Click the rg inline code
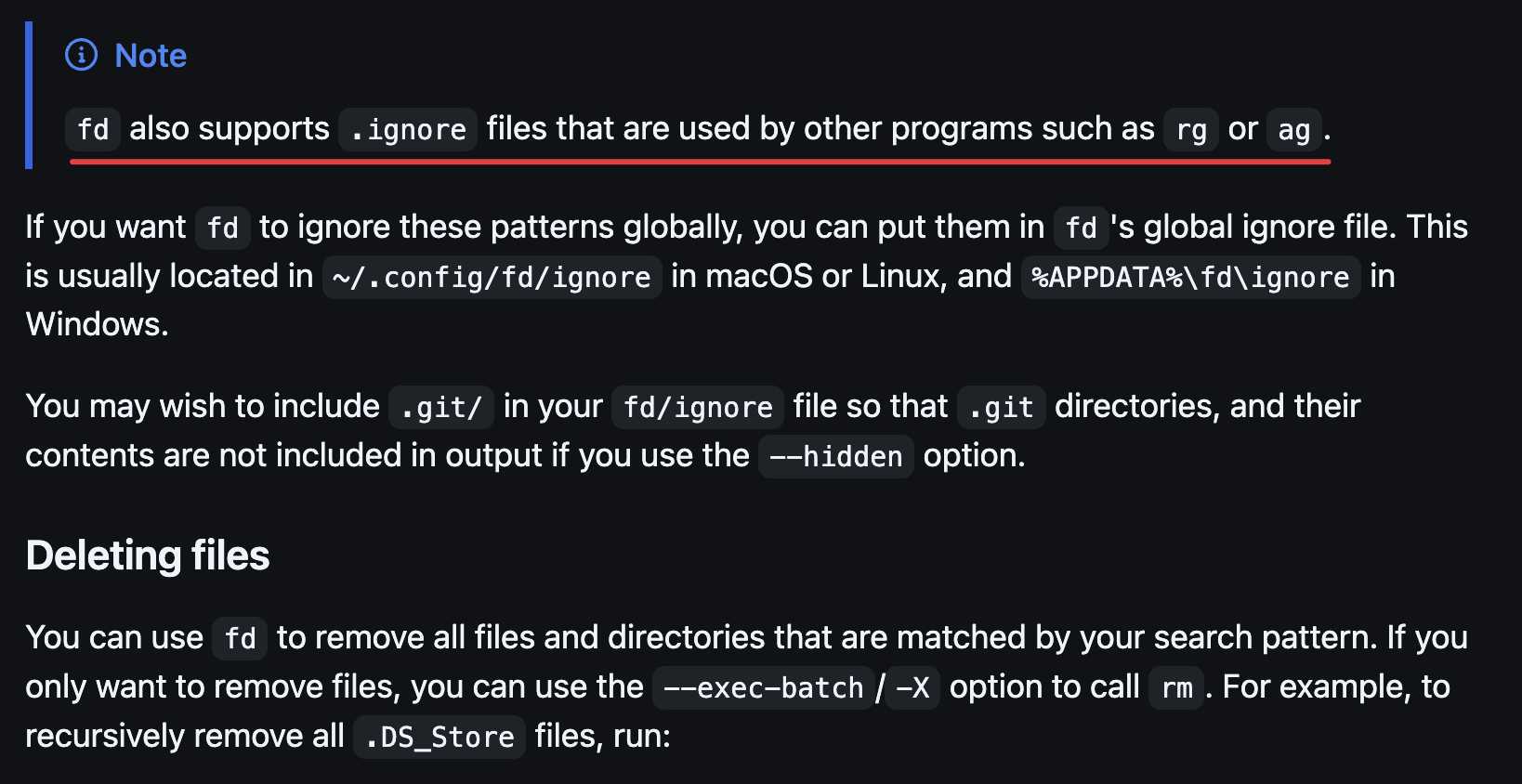Screen dimensions: 1522x784 (x=1190, y=130)
